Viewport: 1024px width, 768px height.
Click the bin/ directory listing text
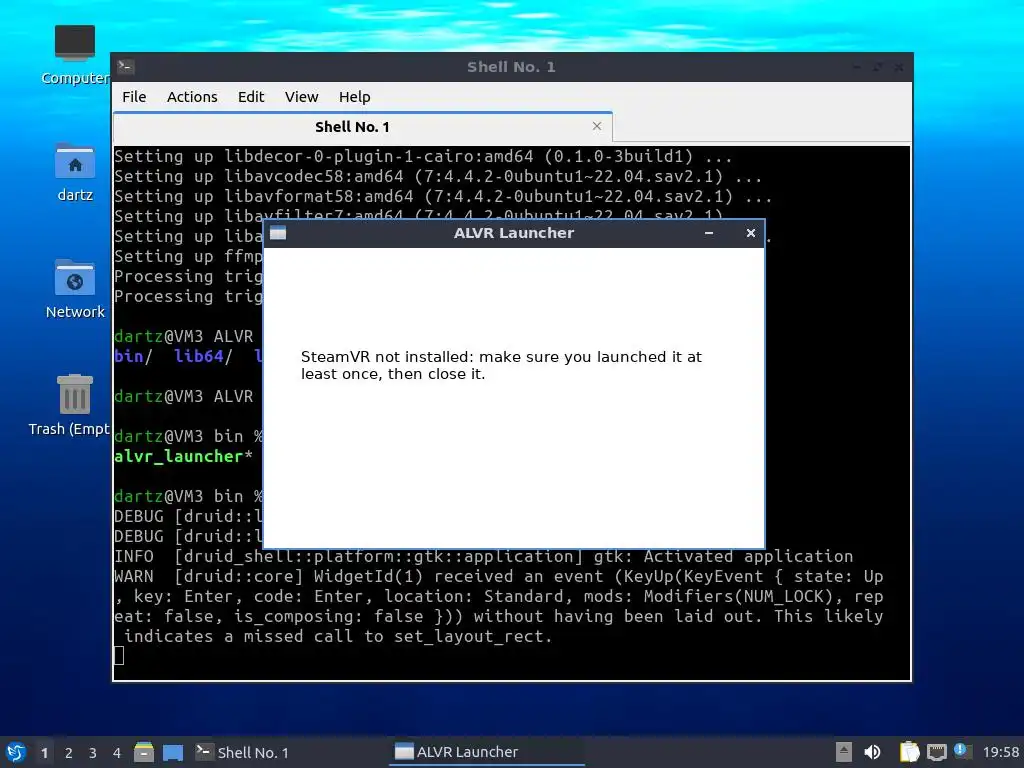(x=133, y=356)
